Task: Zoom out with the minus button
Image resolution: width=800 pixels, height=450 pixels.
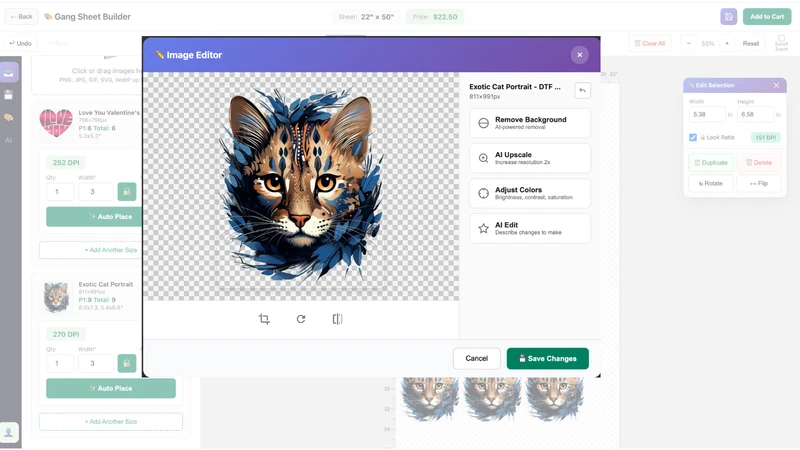Action: (x=688, y=43)
